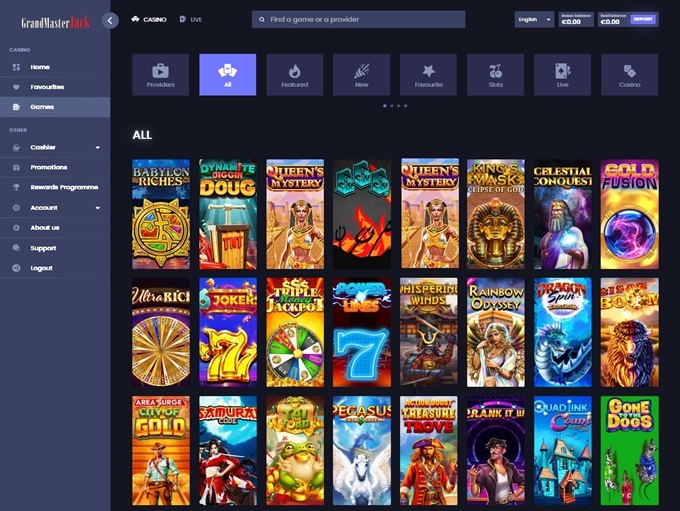The height and width of the screenshot is (511, 680).
Task: Switch to the LIVE tab
Action: pos(190,19)
